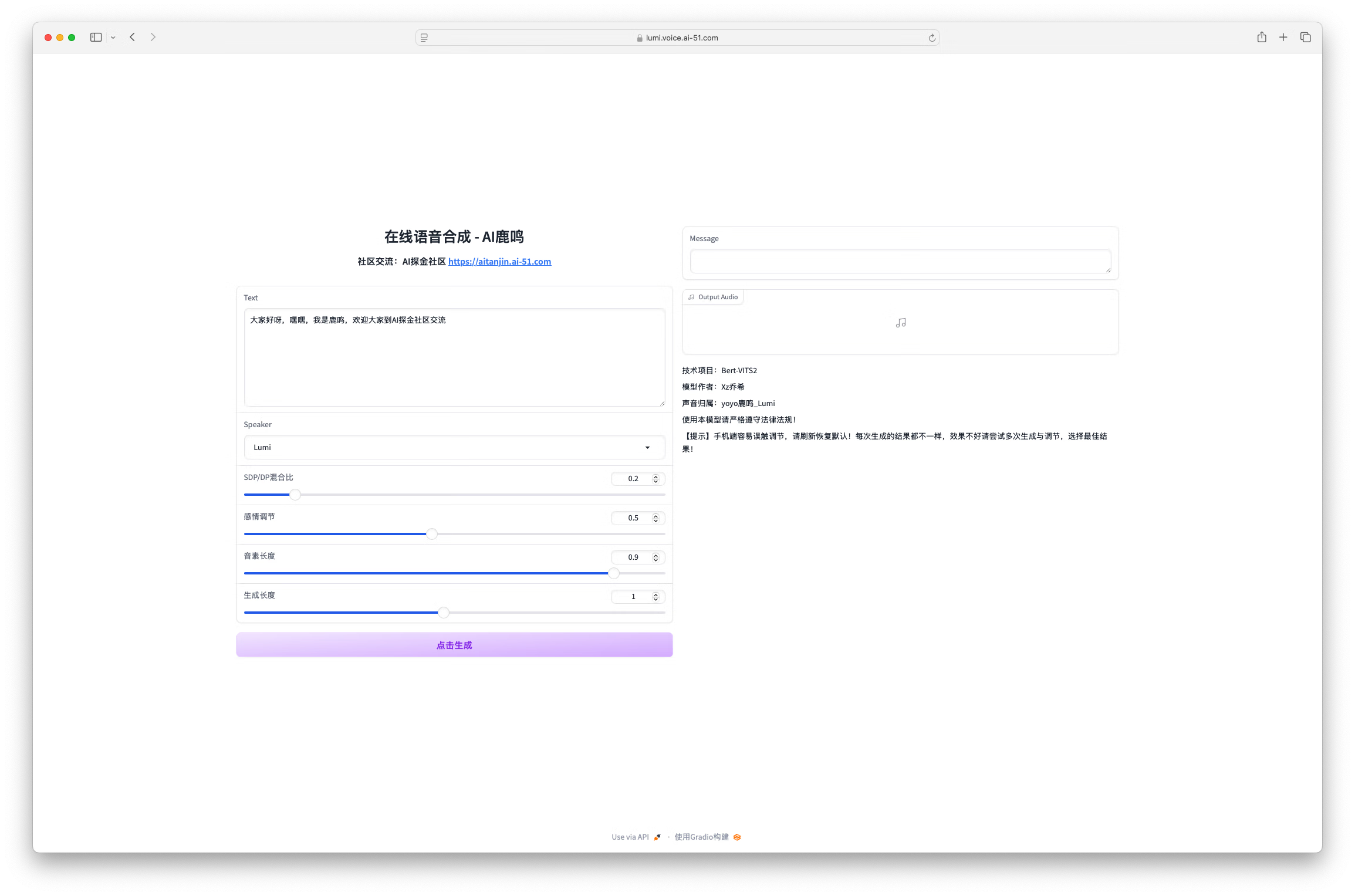Open the share sheet icon
Image resolution: width=1355 pixels, height=896 pixels.
1261,37
